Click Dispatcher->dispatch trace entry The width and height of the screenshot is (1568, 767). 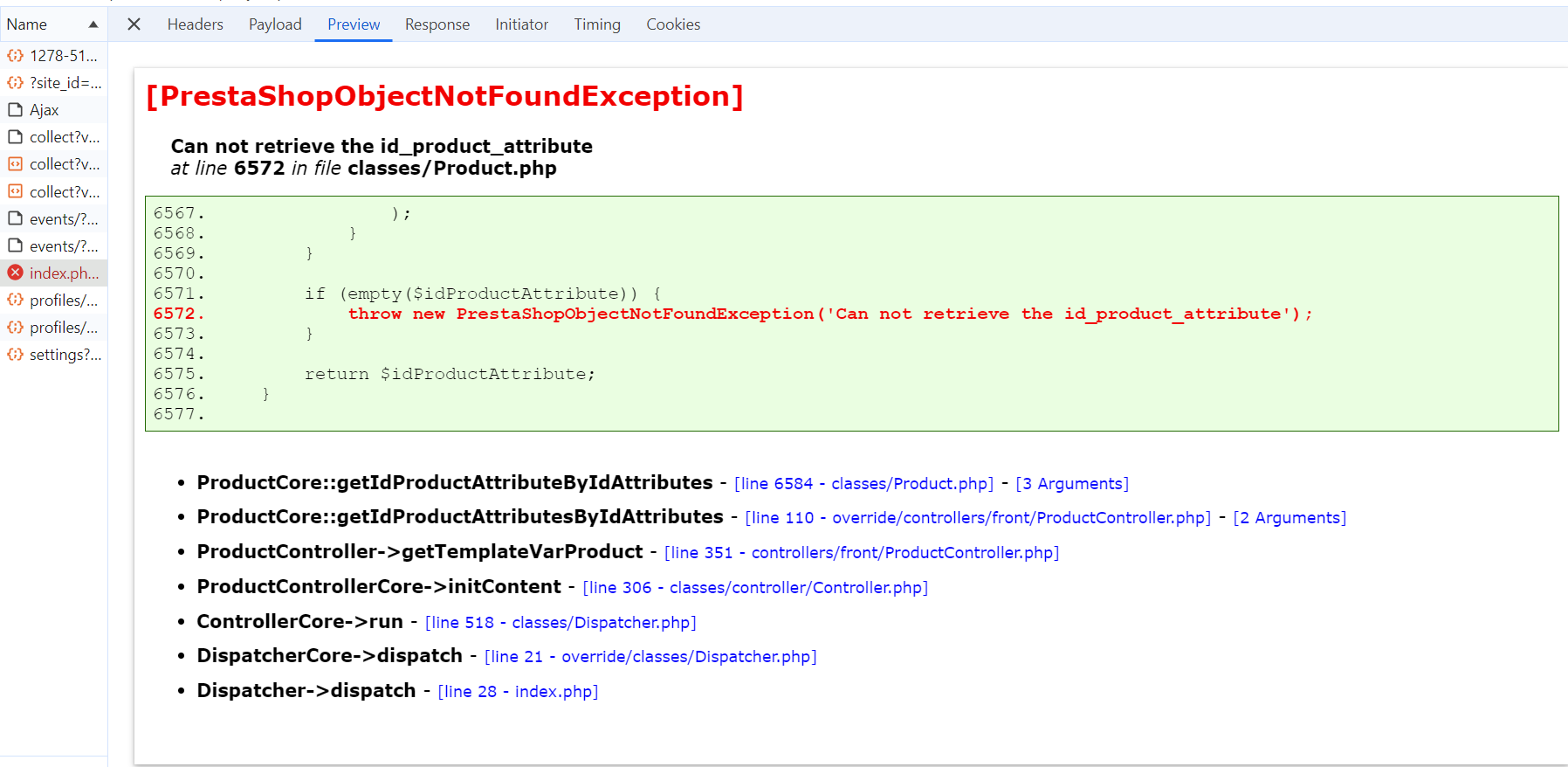tap(306, 691)
